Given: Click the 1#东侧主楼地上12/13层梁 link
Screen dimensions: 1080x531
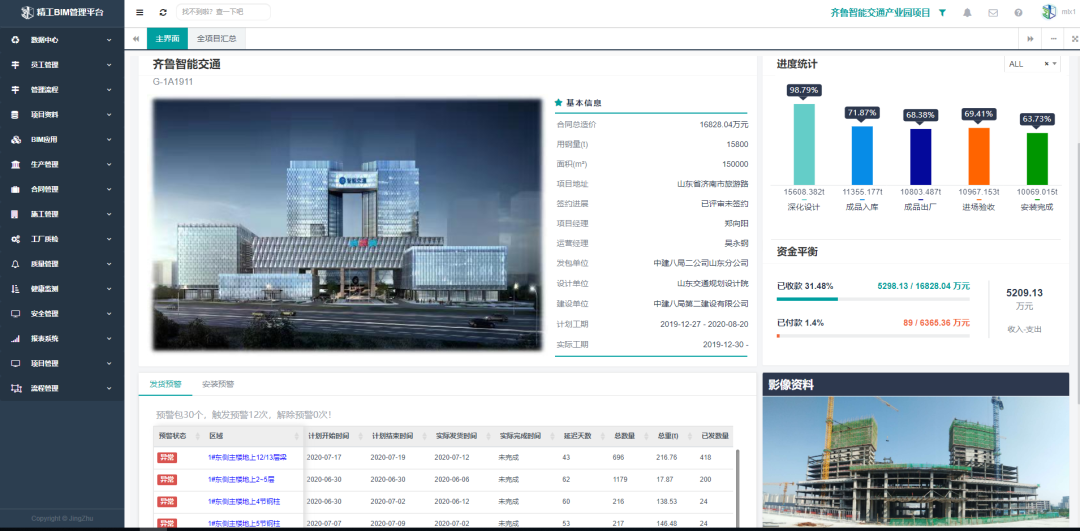Looking at the screenshot, I should (x=247, y=457).
